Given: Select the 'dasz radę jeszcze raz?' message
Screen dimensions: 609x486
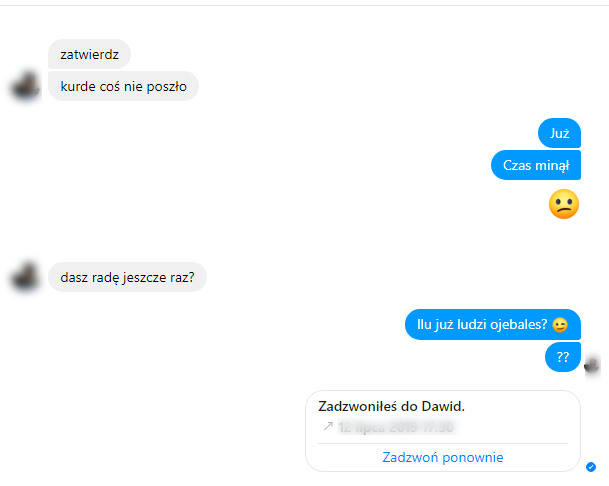Looking at the screenshot, I should 127,277.
